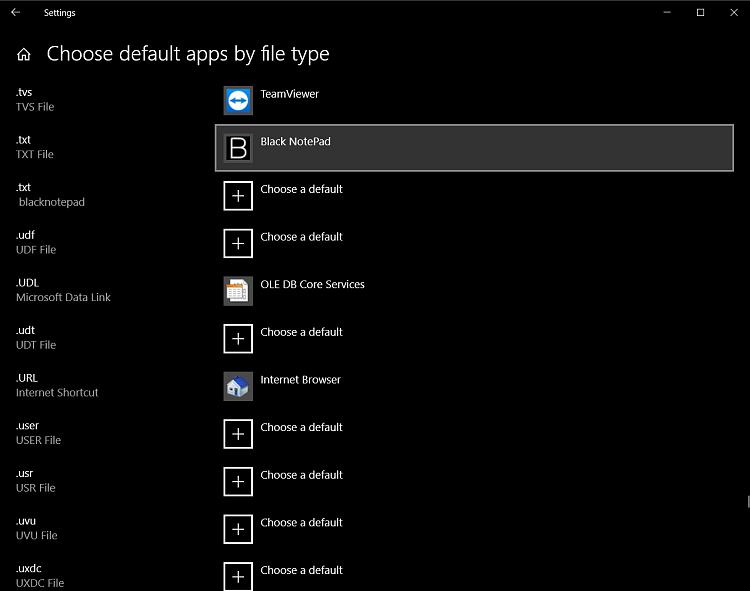Change OLE DB Core Services default
750x591 pixels.
coord(474,291)
